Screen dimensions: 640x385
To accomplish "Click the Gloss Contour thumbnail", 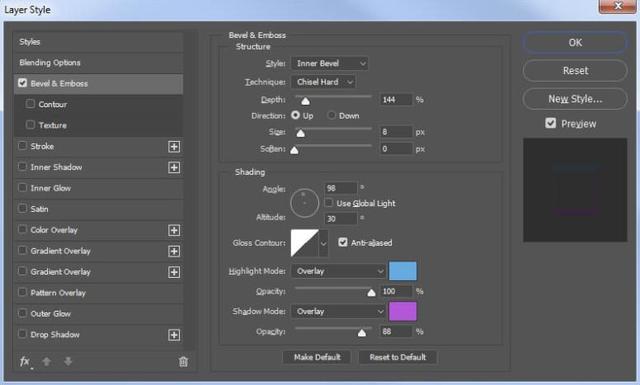I will tap(304, 243).
